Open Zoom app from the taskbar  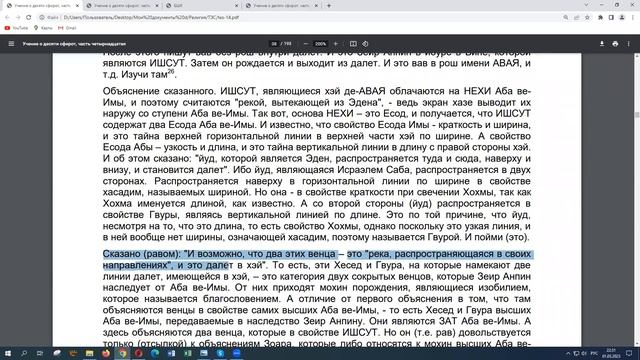point(236,353)
